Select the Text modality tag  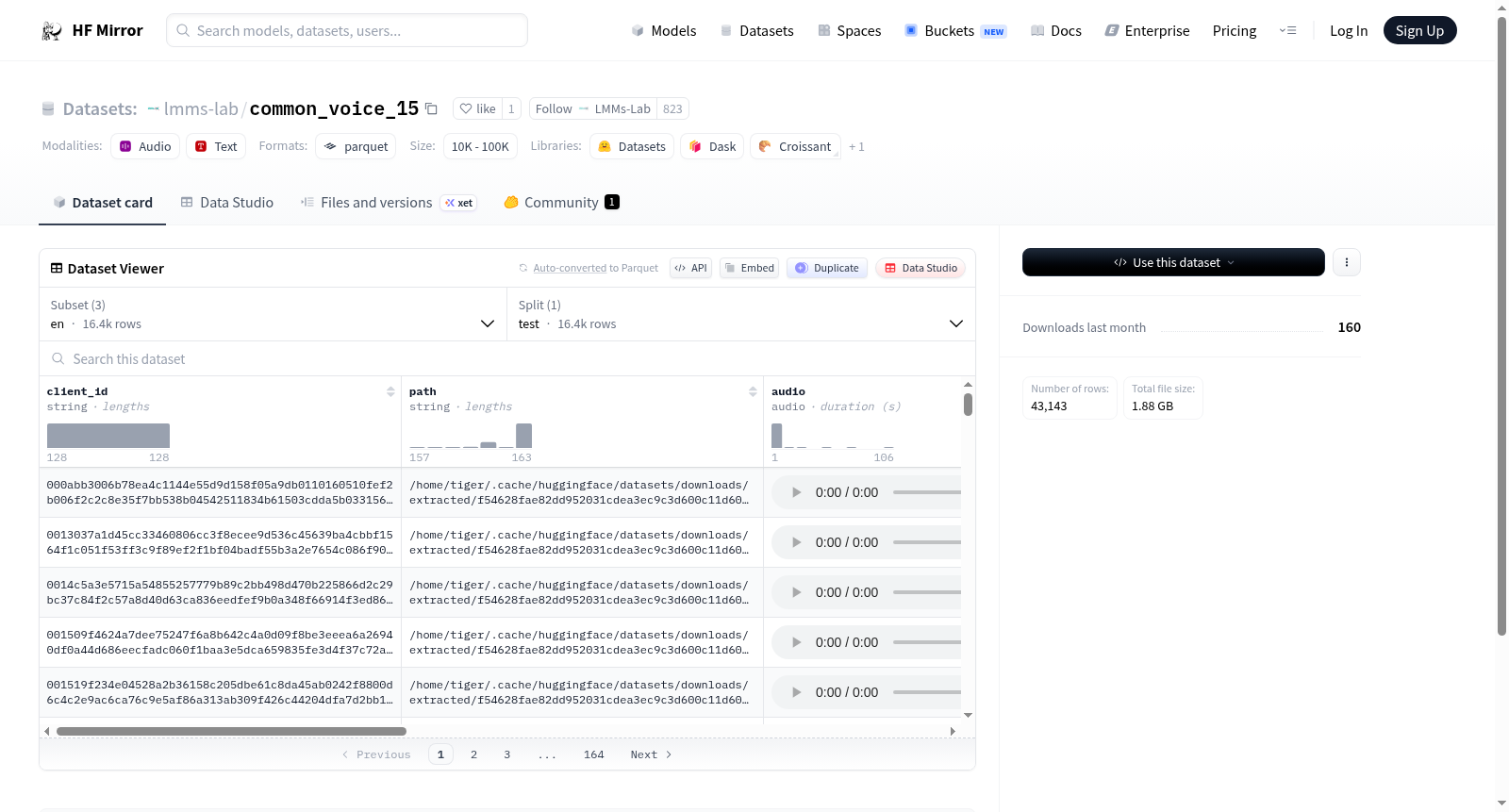tap(216, 146)
